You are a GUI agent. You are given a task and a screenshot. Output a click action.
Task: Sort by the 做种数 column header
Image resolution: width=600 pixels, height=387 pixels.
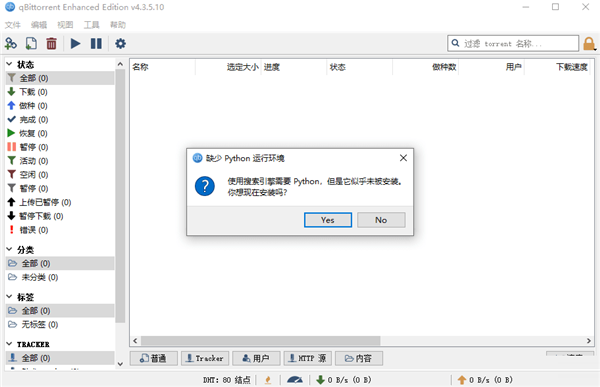pyautogui.click(x=426, y=67)
